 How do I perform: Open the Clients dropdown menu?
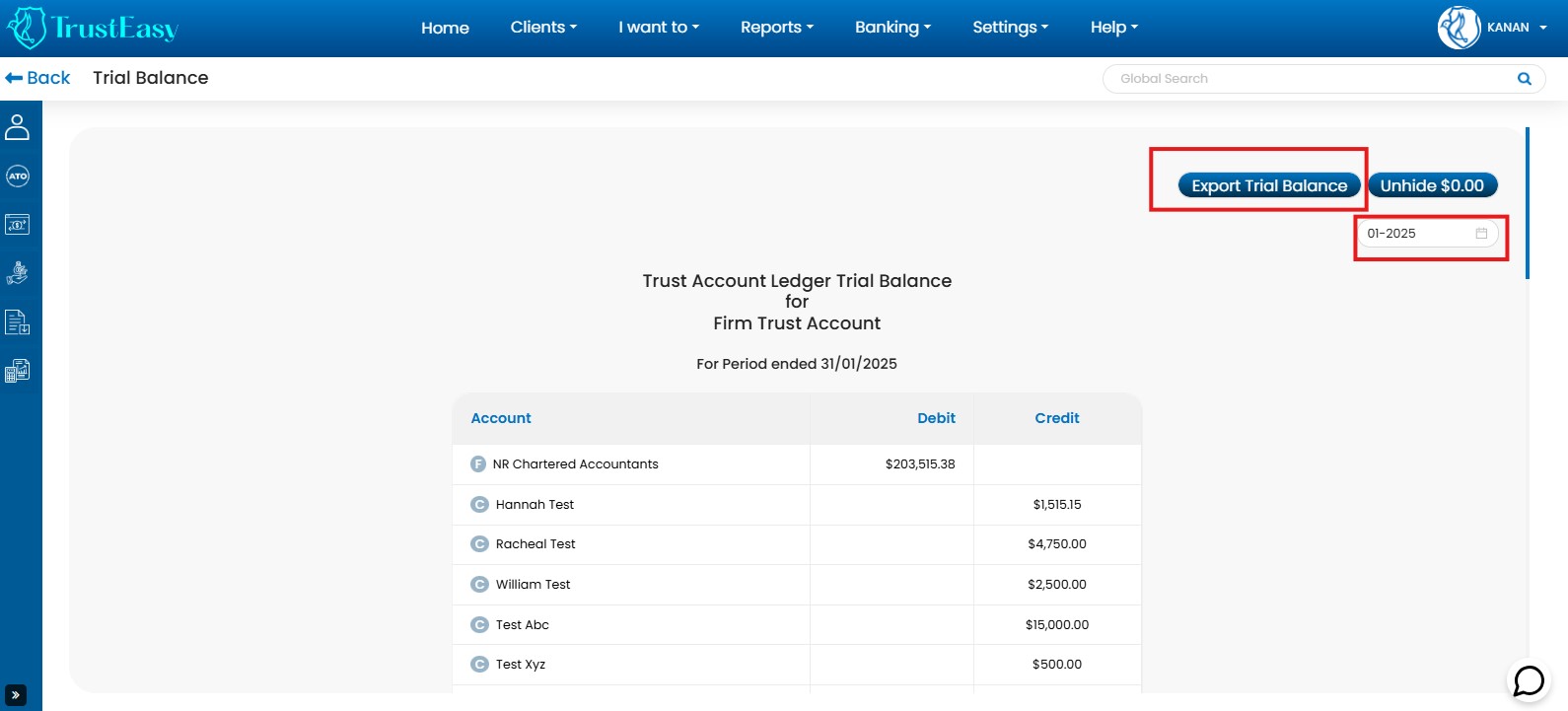(x=543, y=28)
